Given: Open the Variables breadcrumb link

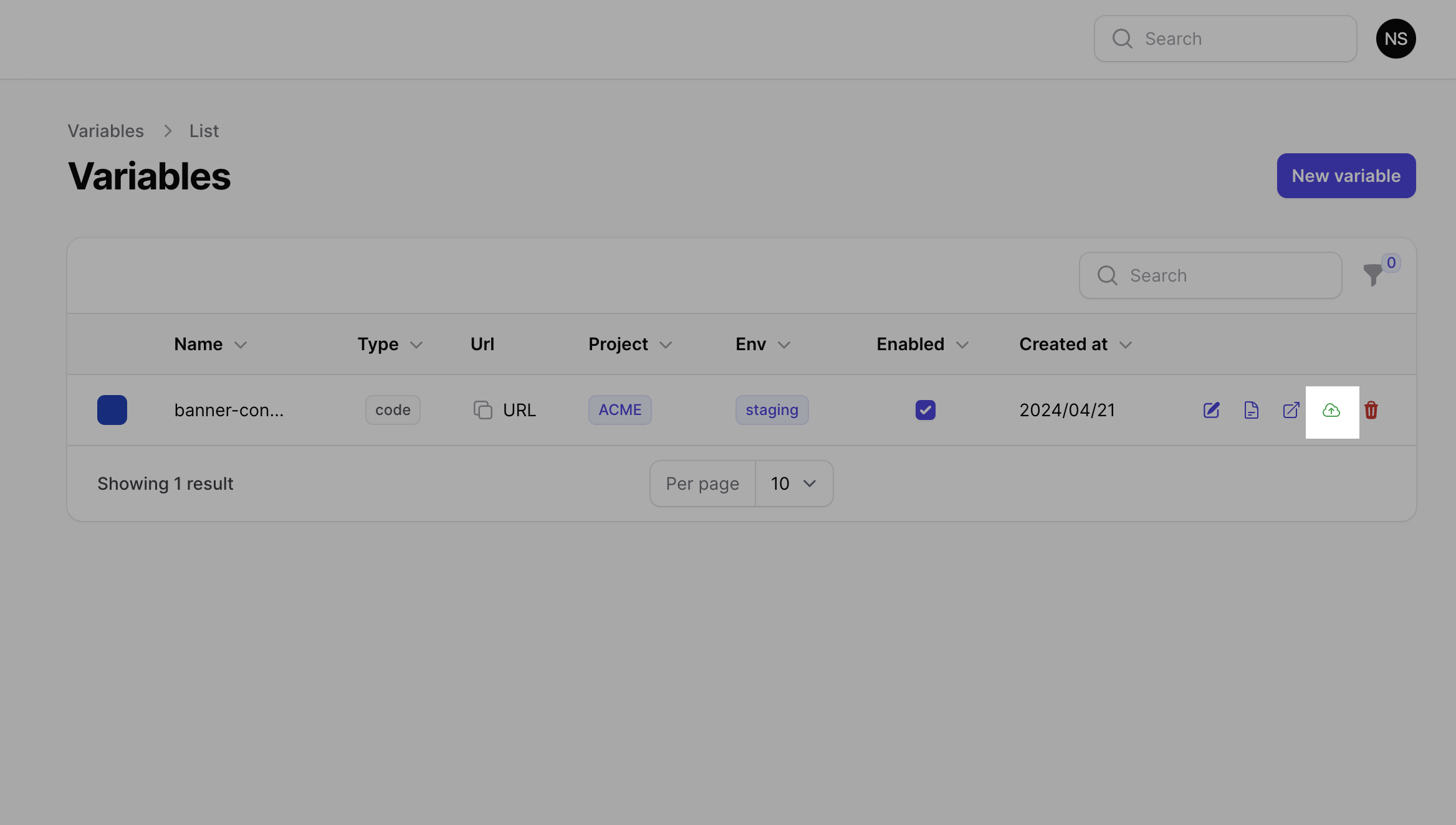Looking at the screenshot, I should [105, 130].
